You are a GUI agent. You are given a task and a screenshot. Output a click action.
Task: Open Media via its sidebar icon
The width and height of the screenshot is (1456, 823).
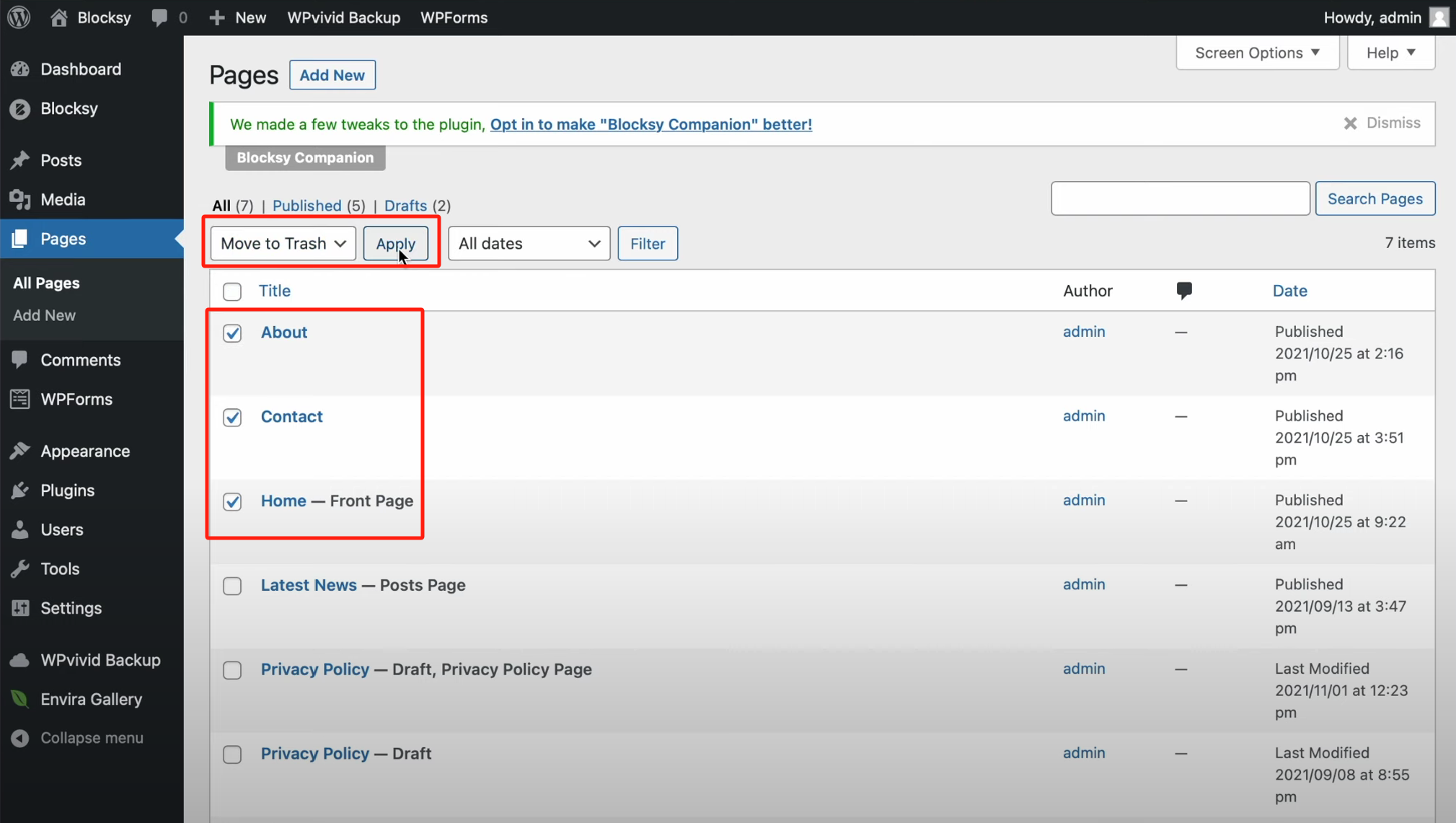[x=20, y=200]
